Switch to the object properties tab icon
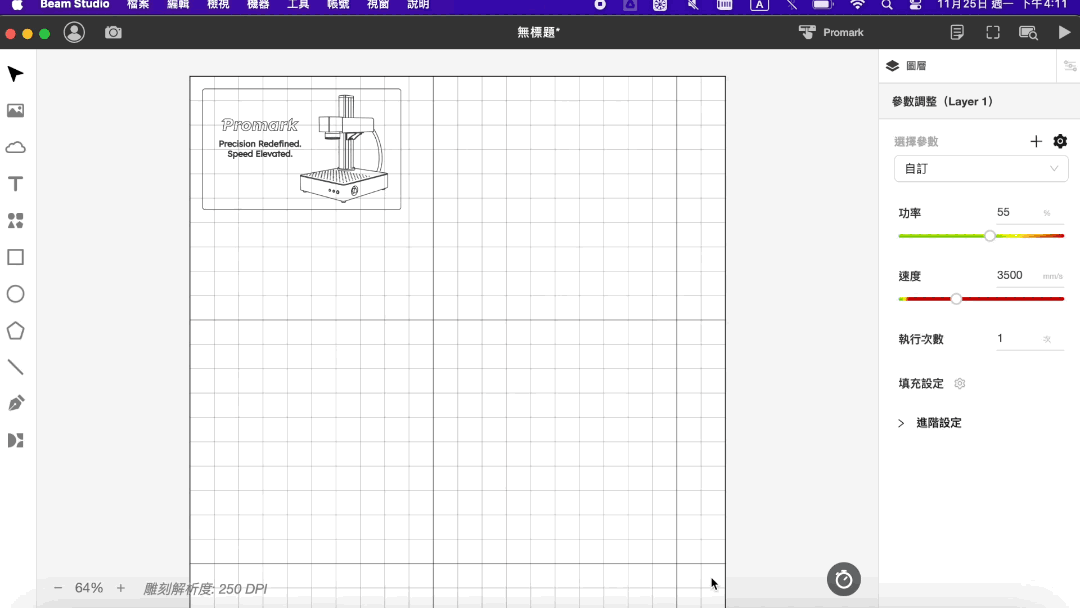The height and width of the screenshot is (608, 1080). click(x=1070, y=66)
